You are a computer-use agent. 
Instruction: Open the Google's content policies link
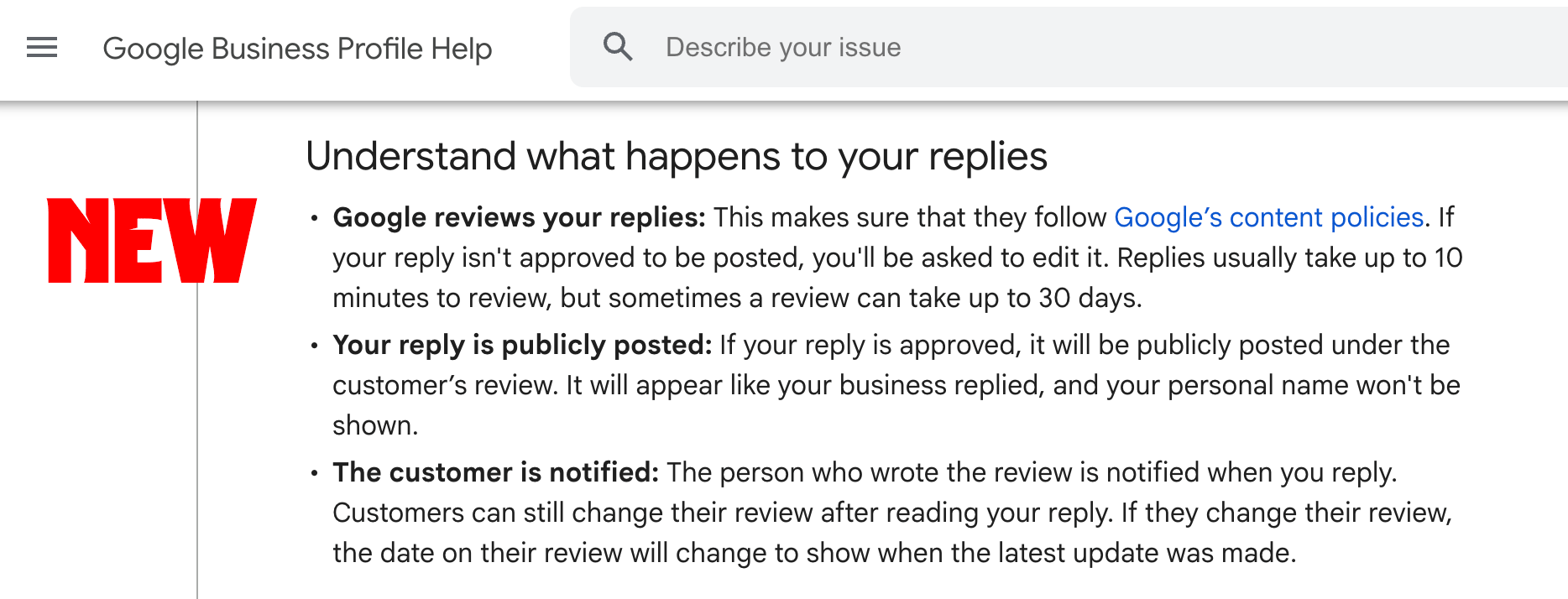tap(1268, 217)
